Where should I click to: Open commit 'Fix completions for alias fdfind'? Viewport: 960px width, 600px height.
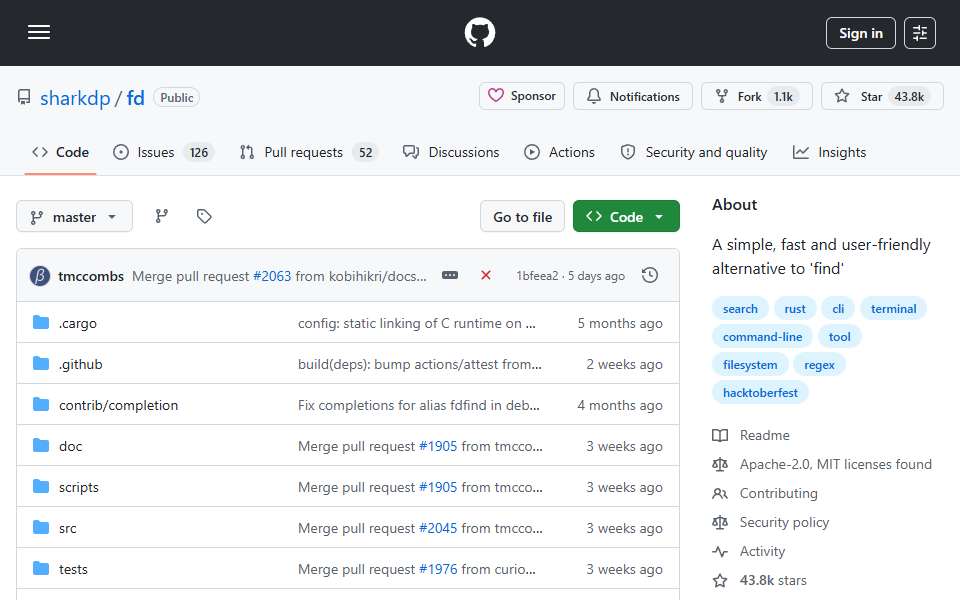coord(419,405)
